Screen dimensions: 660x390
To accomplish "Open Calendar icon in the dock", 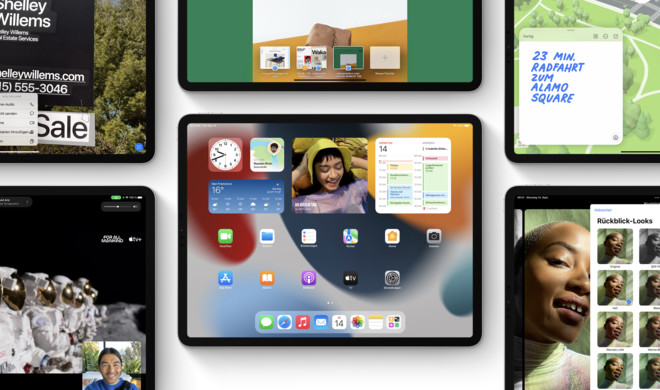I will pos(339,322).
